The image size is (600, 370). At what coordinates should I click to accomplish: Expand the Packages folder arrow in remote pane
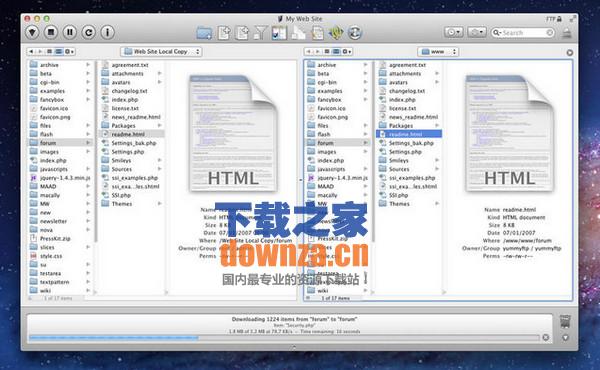[x=437, y=126]
